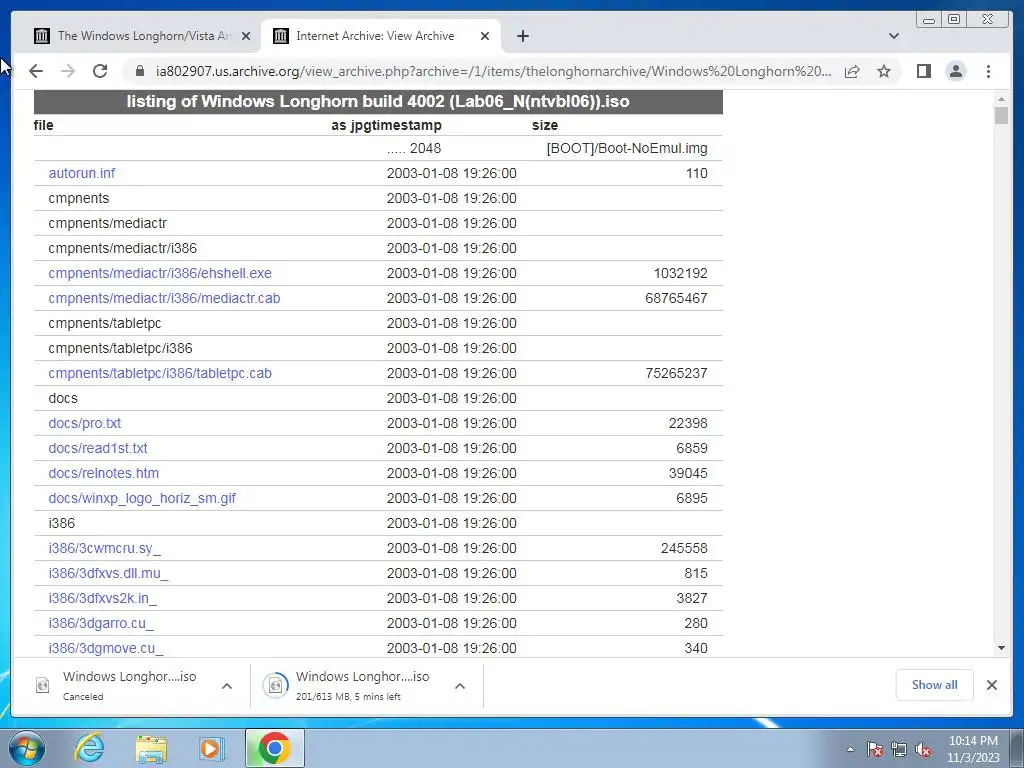Screen dimensions: 1024x768
Task: Open i386/3dgmove.cu_ link
Action: click(106, 648)
